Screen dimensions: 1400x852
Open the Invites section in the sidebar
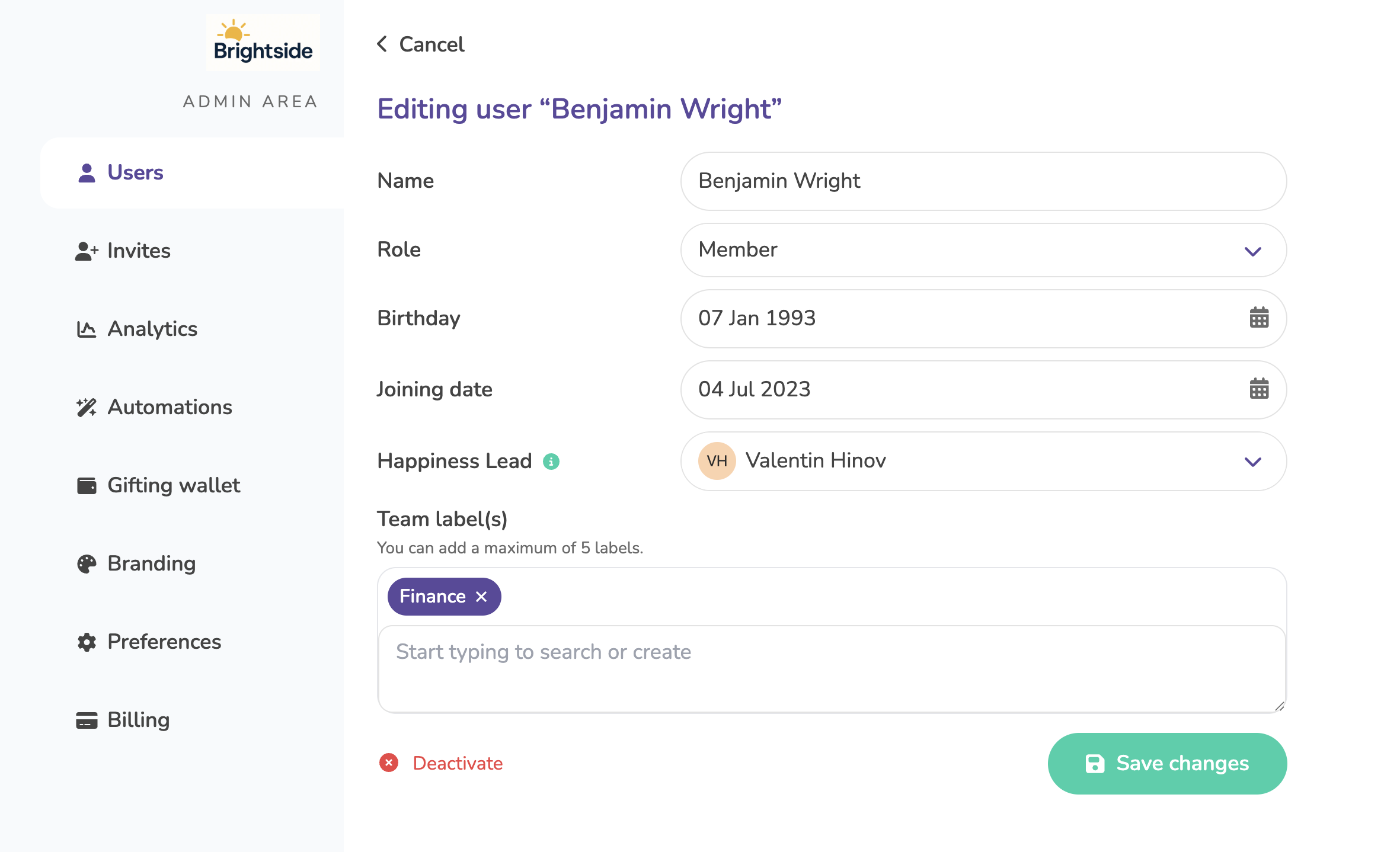tap(138, 251)
